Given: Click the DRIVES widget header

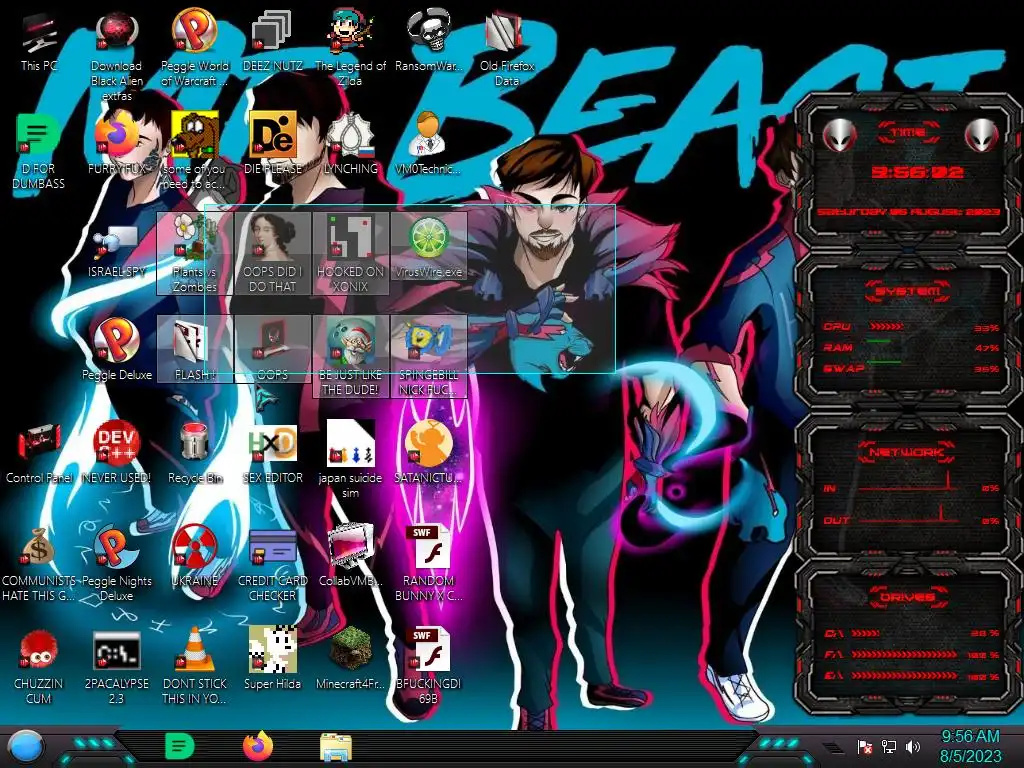Looking at the screenshot, I should pyautogui.click(x=907, y=597).
